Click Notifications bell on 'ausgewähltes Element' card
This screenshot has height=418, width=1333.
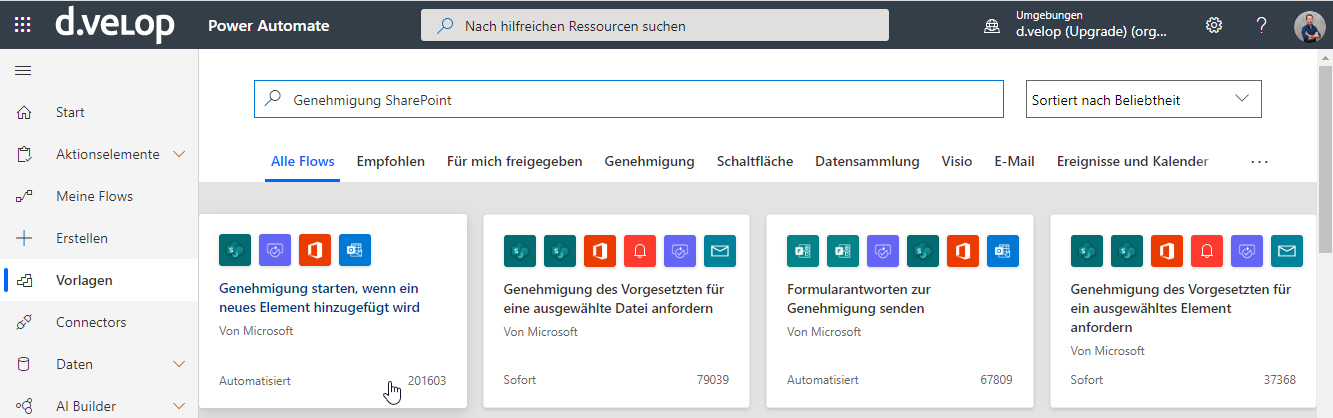coord(1207,250)
